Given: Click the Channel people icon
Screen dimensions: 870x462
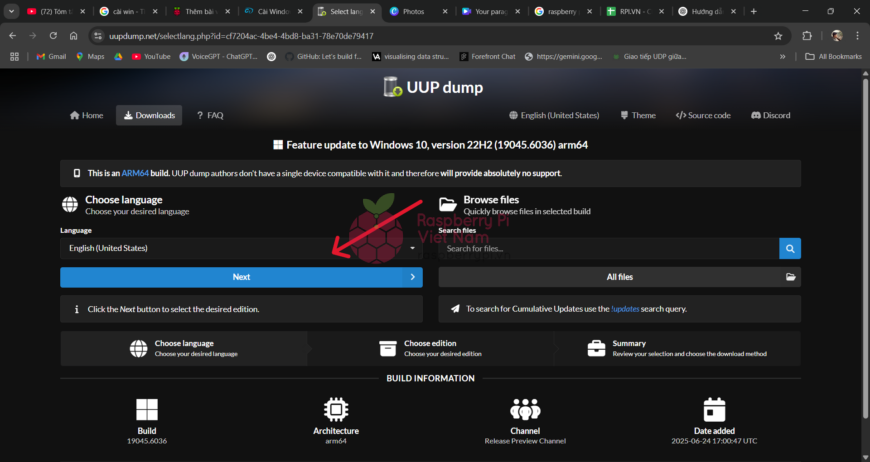Looking at the screenshot, I should click(x=525, y=409).
